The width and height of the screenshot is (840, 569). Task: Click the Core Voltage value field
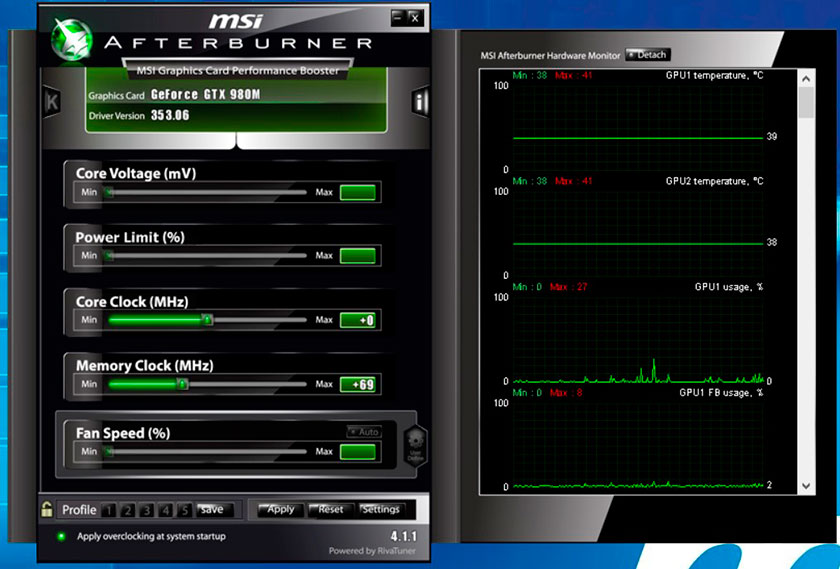358,192
